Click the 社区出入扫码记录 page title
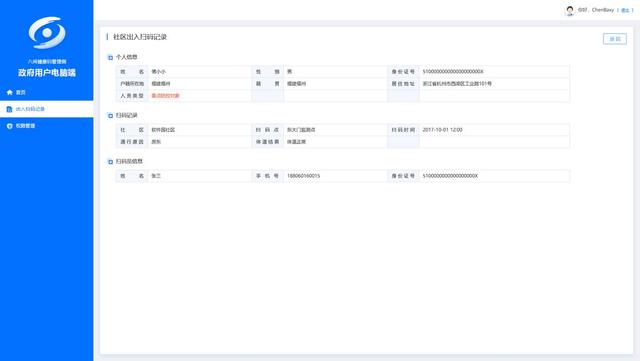This screenshot has width=640, height=361. 140,37
